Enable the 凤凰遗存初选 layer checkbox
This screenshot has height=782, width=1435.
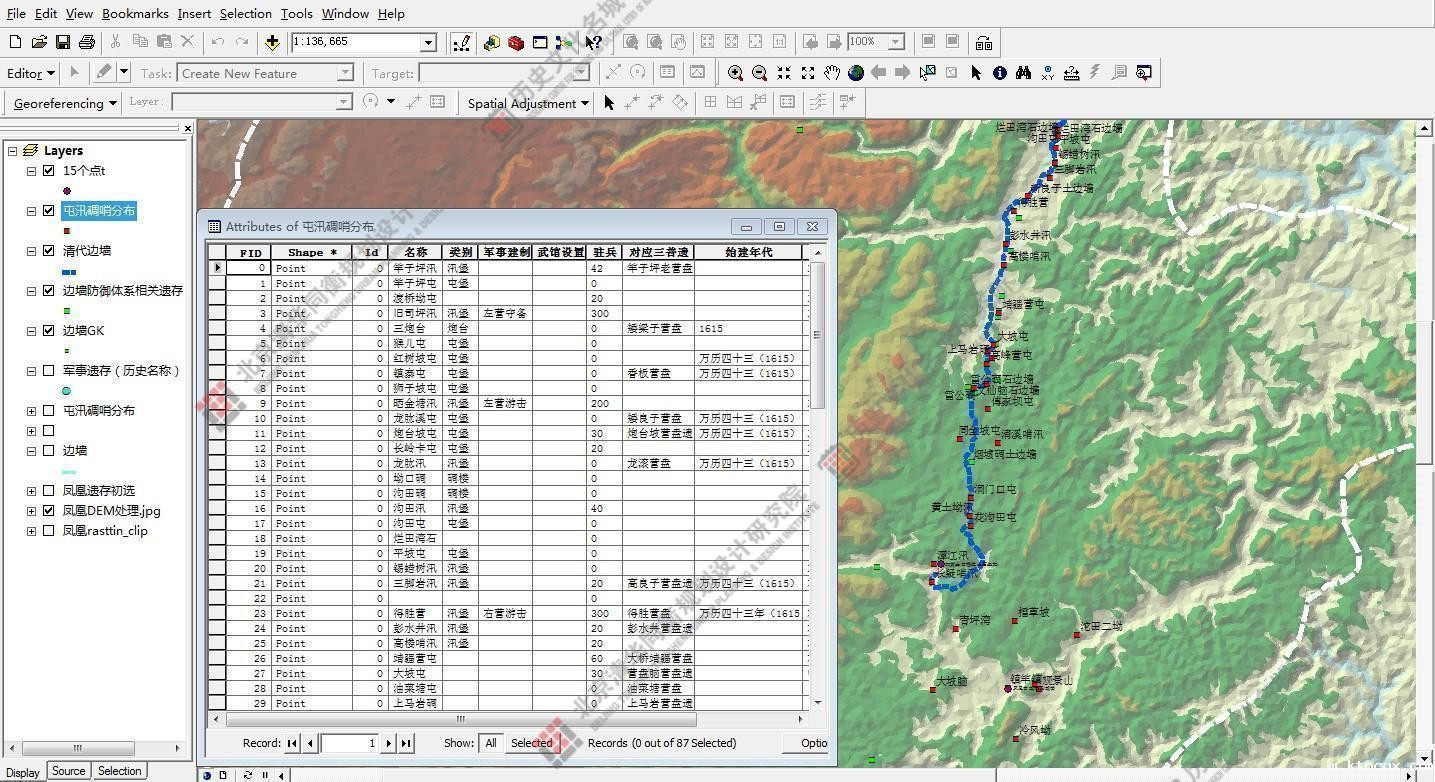click(48, 491)
